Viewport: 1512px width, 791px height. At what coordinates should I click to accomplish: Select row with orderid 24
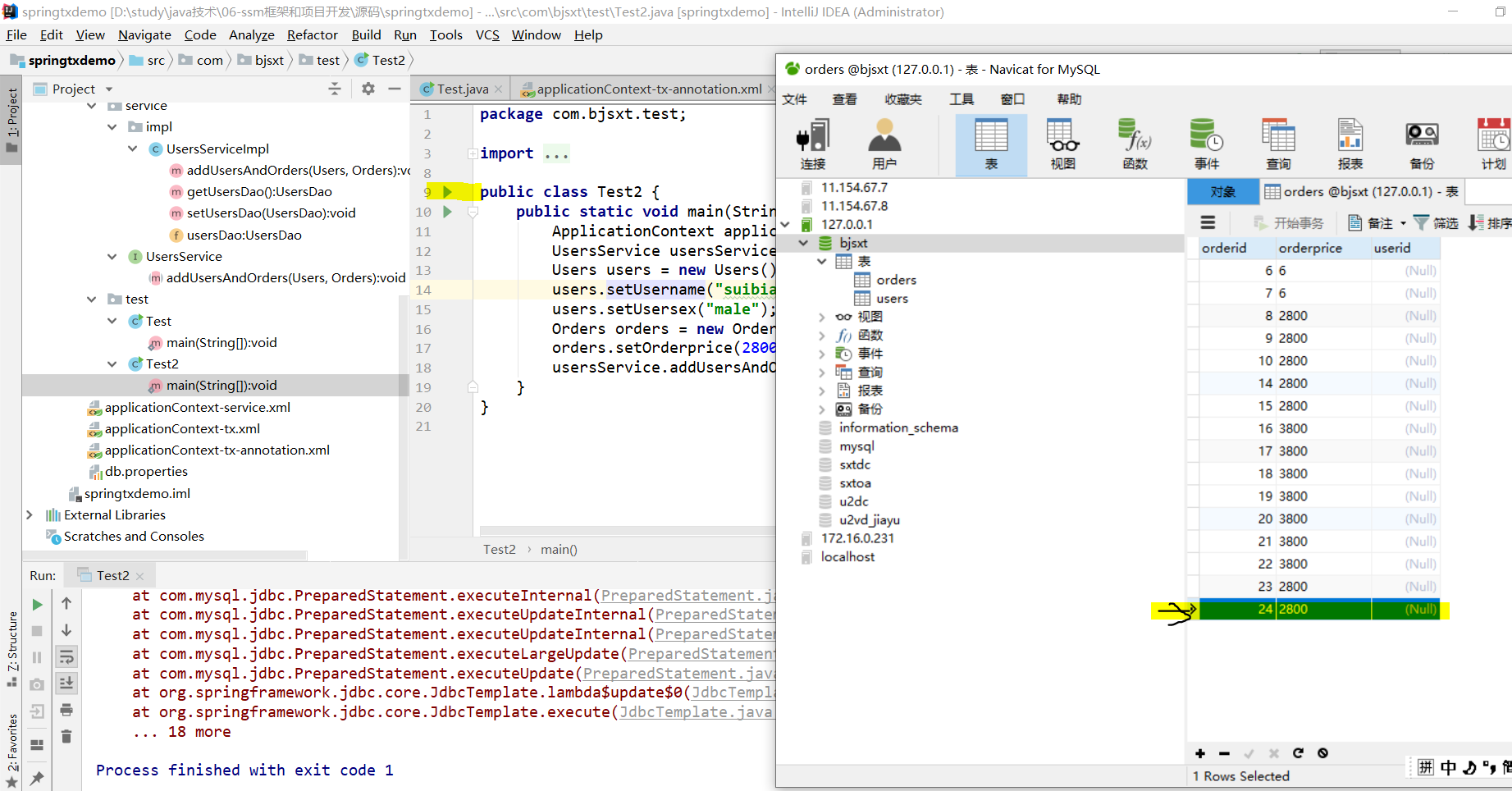pyautogui.click(x=1318, y=609)
